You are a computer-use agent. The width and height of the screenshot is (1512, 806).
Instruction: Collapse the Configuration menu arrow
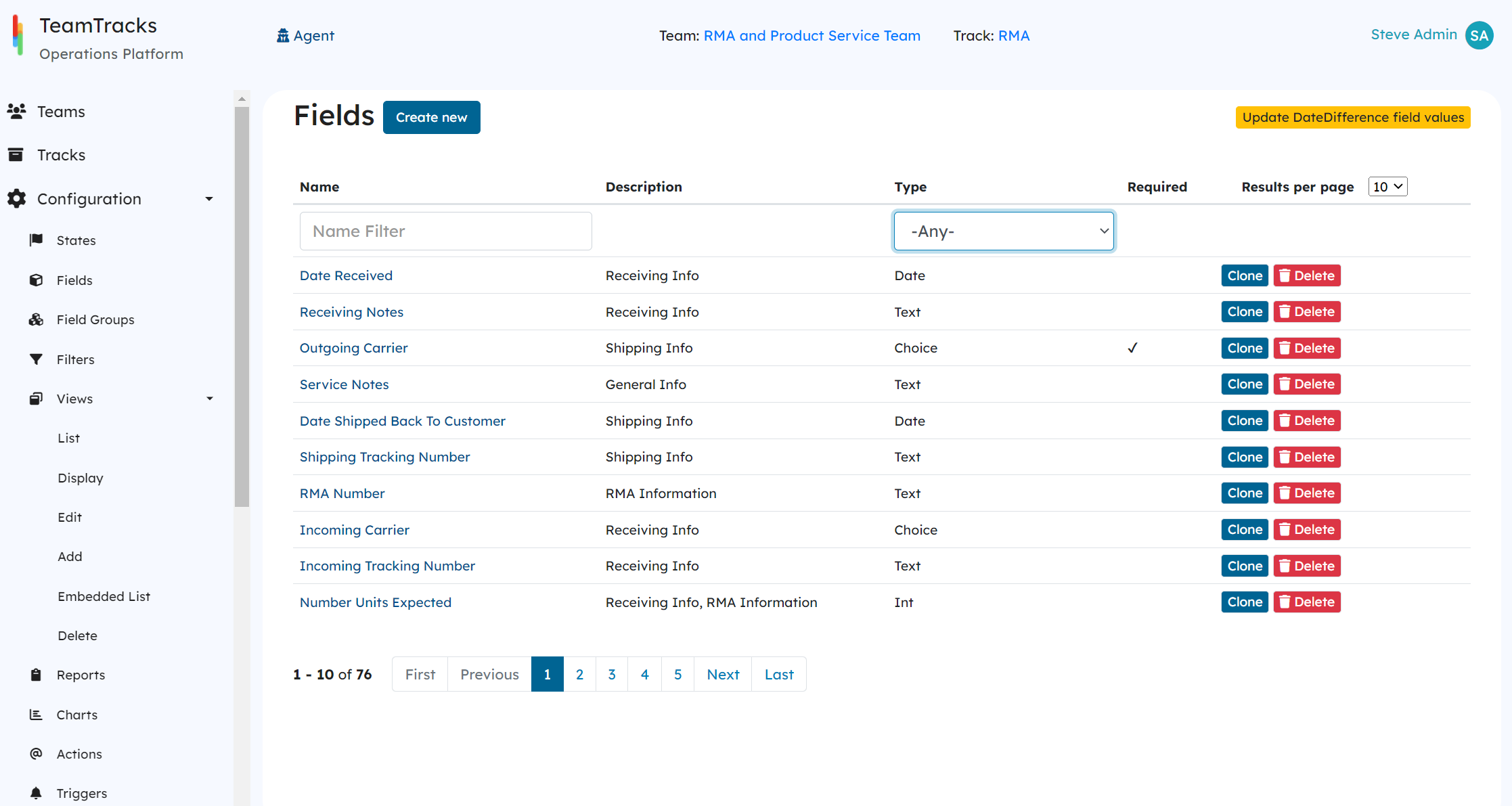coord(209,199)
